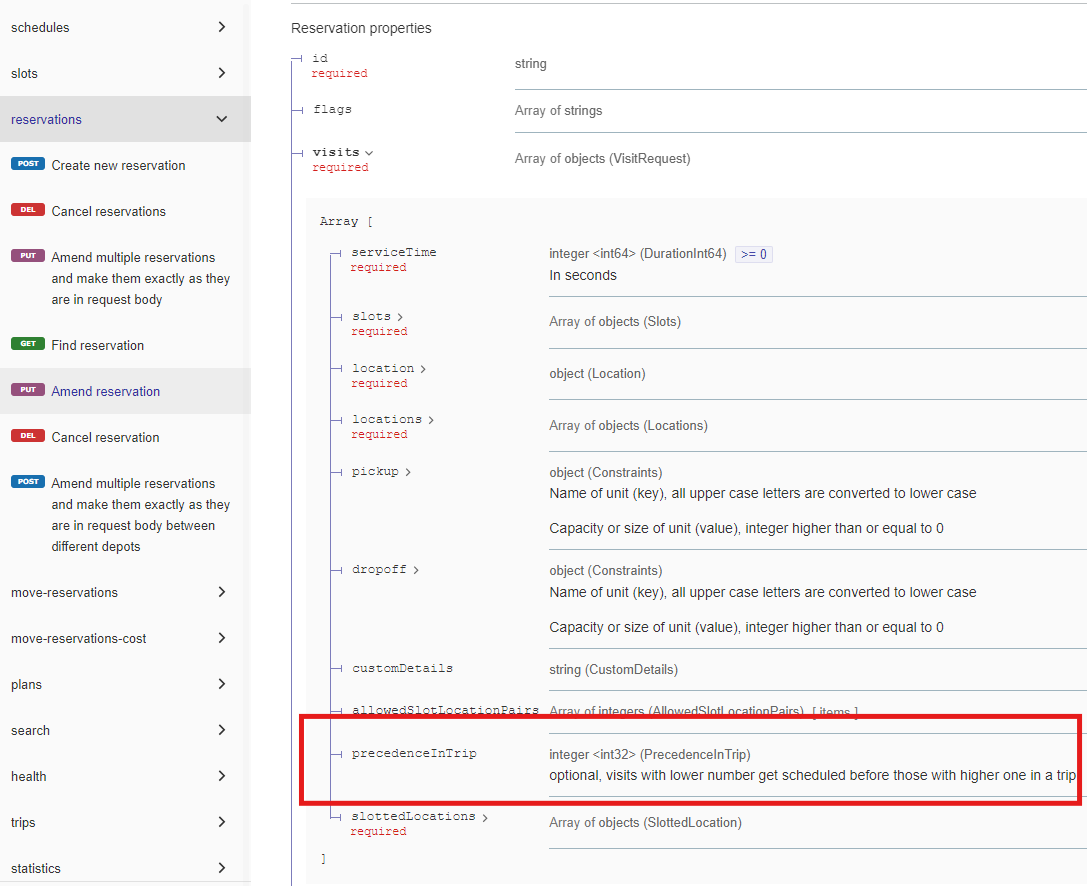Open Find reservation endpoint
The height and width of the screenshot is (886, 1087).
tap(98, 345)
